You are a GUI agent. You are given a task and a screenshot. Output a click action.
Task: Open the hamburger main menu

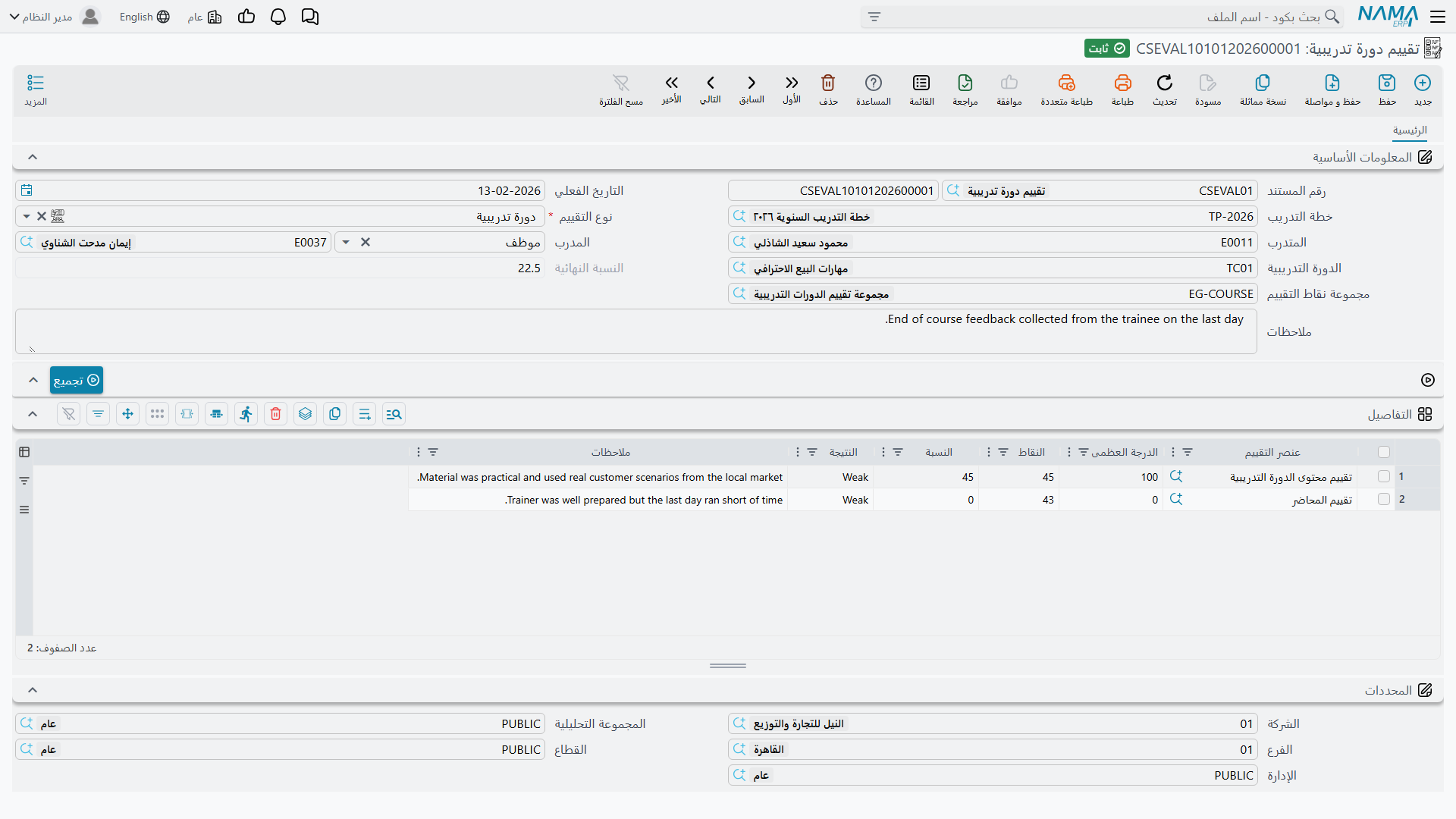(x=1438, y=17)
